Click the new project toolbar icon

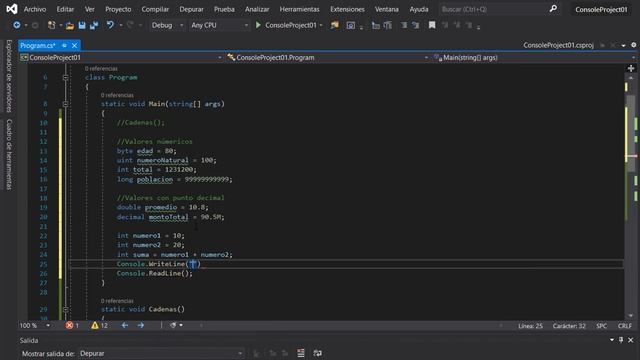tap(51, 25)
